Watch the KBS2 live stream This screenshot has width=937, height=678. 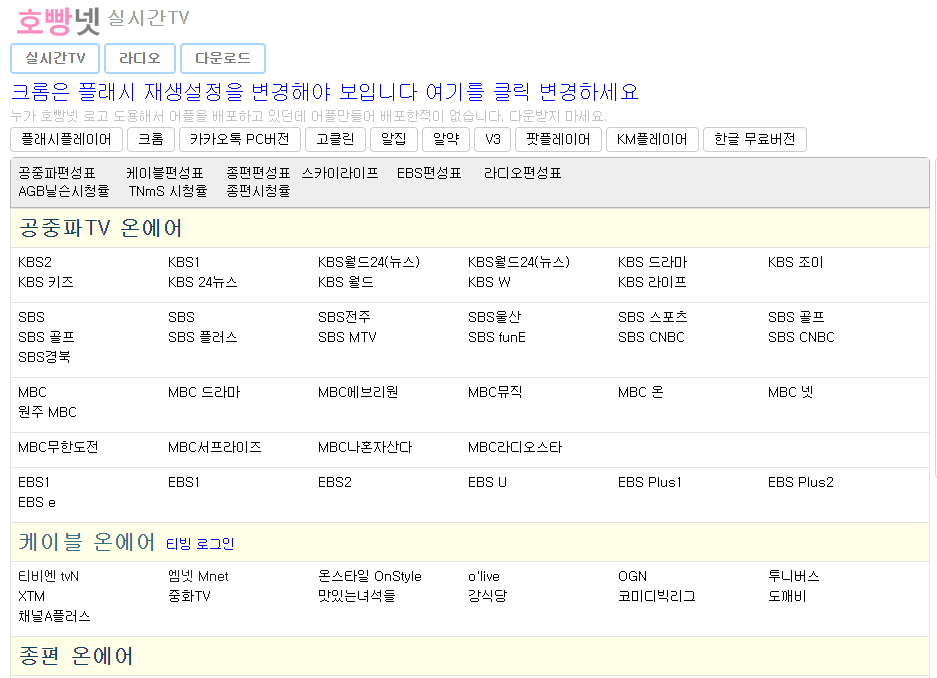(x=33, y=262)
